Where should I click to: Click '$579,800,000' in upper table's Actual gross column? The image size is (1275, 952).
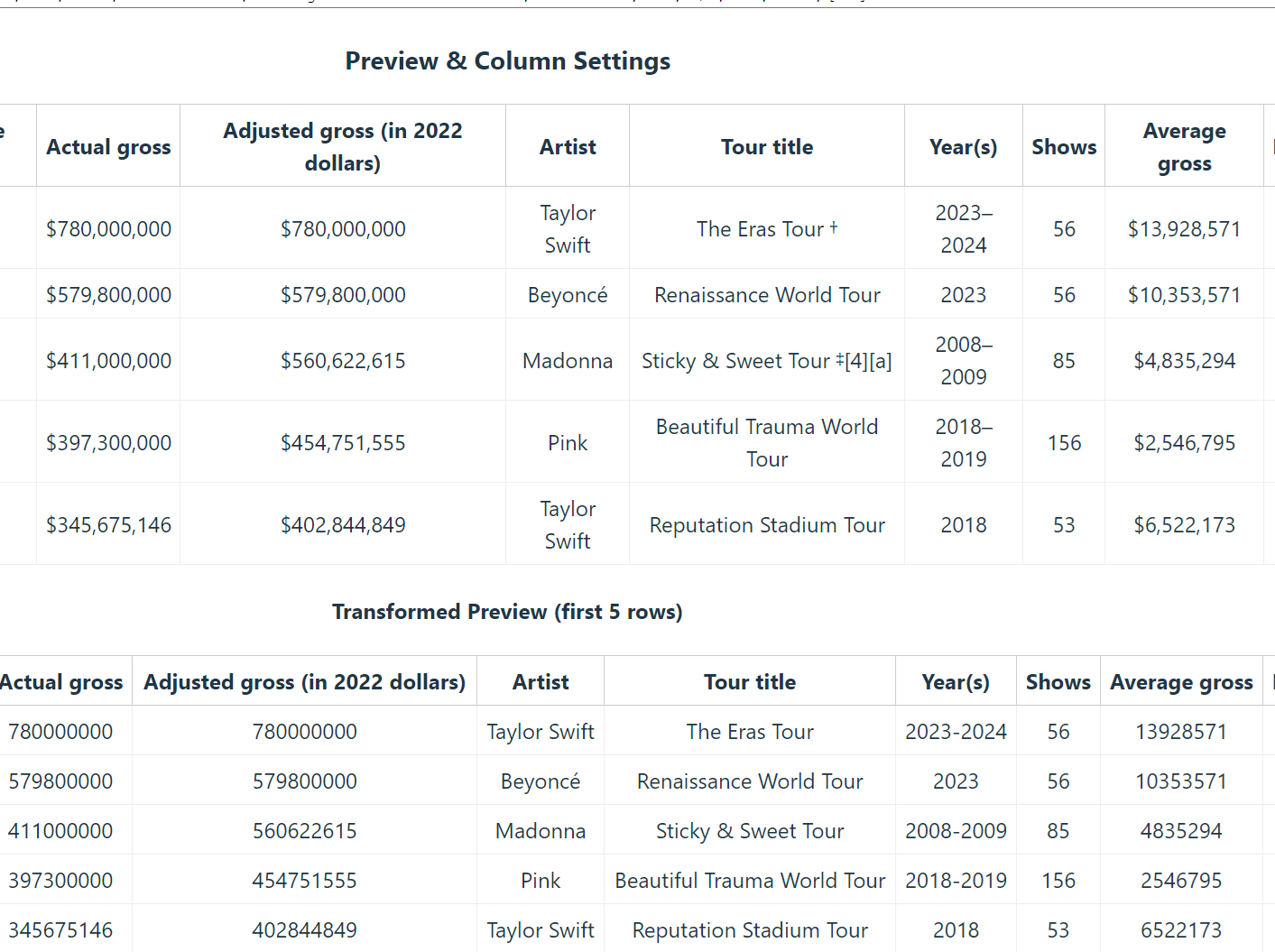(108, 295)
